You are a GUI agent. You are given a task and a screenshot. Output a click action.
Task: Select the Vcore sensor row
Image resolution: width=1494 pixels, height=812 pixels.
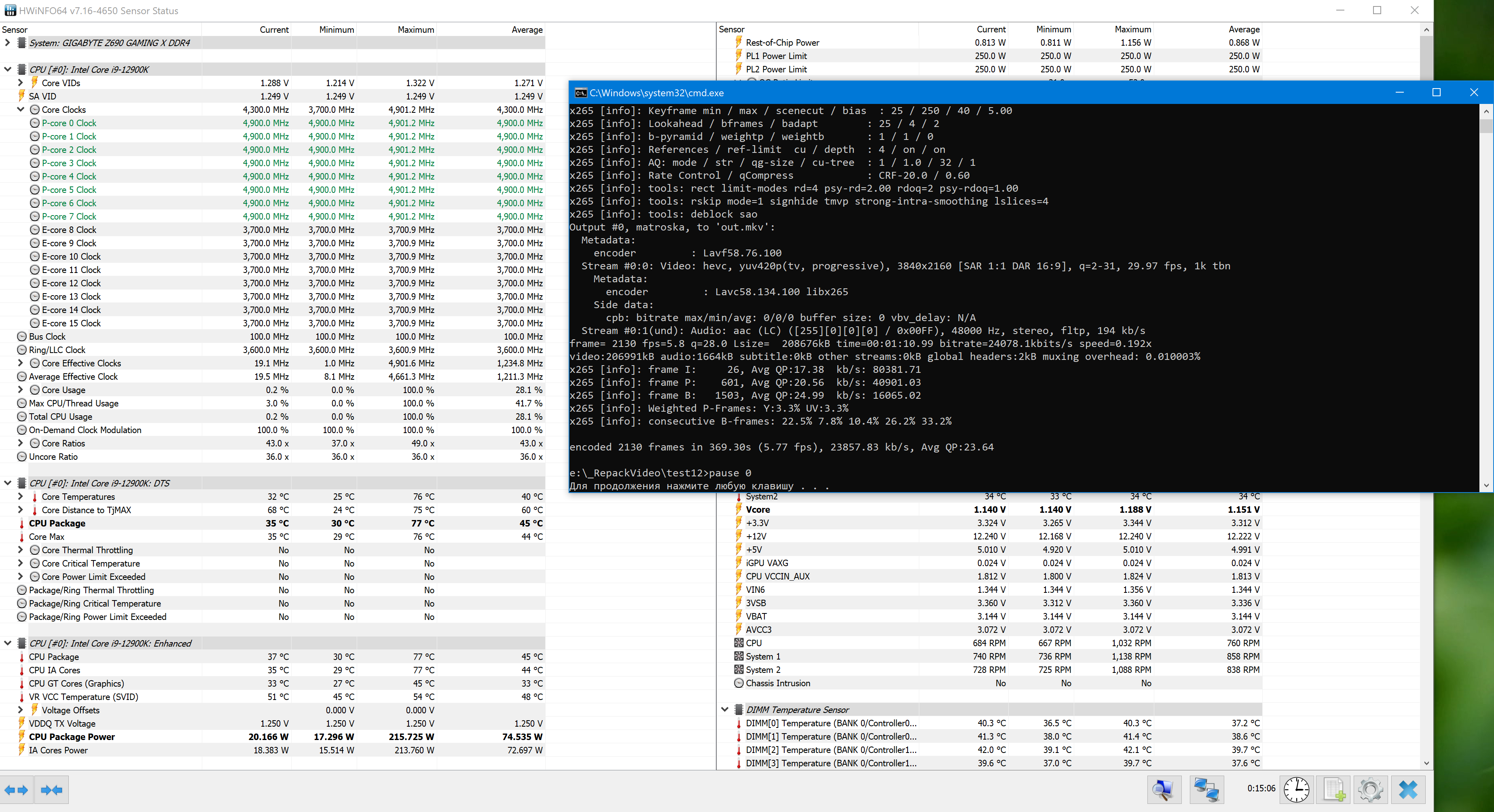[x=758, y=509]
